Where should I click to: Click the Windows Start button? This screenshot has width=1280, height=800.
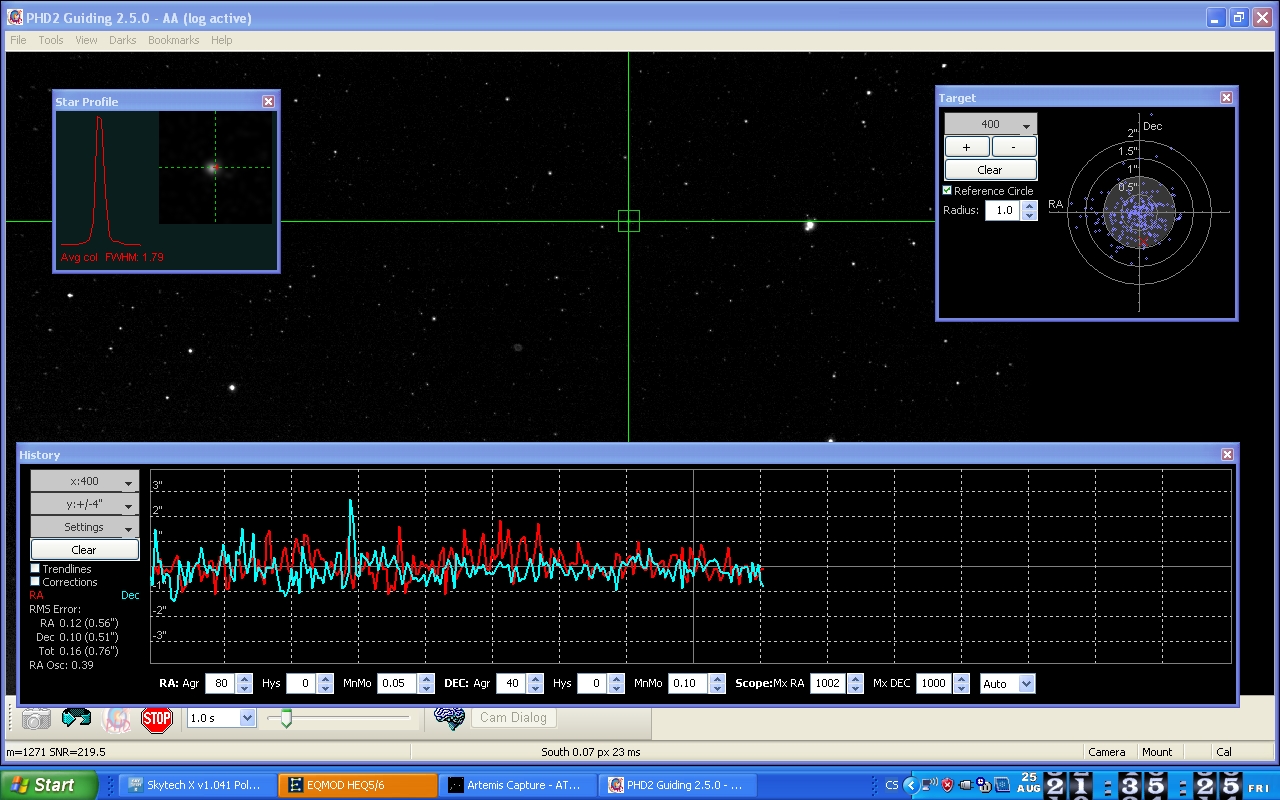point(49,785)
